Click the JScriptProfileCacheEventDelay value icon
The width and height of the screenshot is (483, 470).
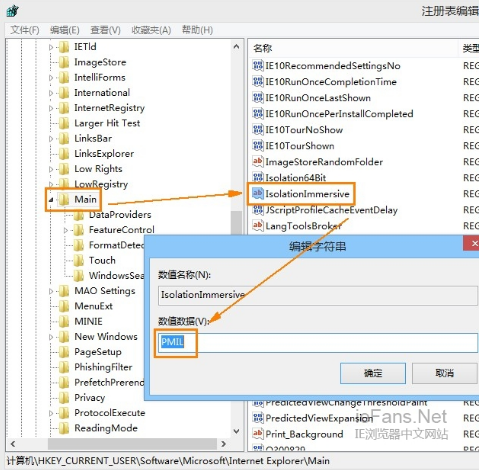(258, 210)
